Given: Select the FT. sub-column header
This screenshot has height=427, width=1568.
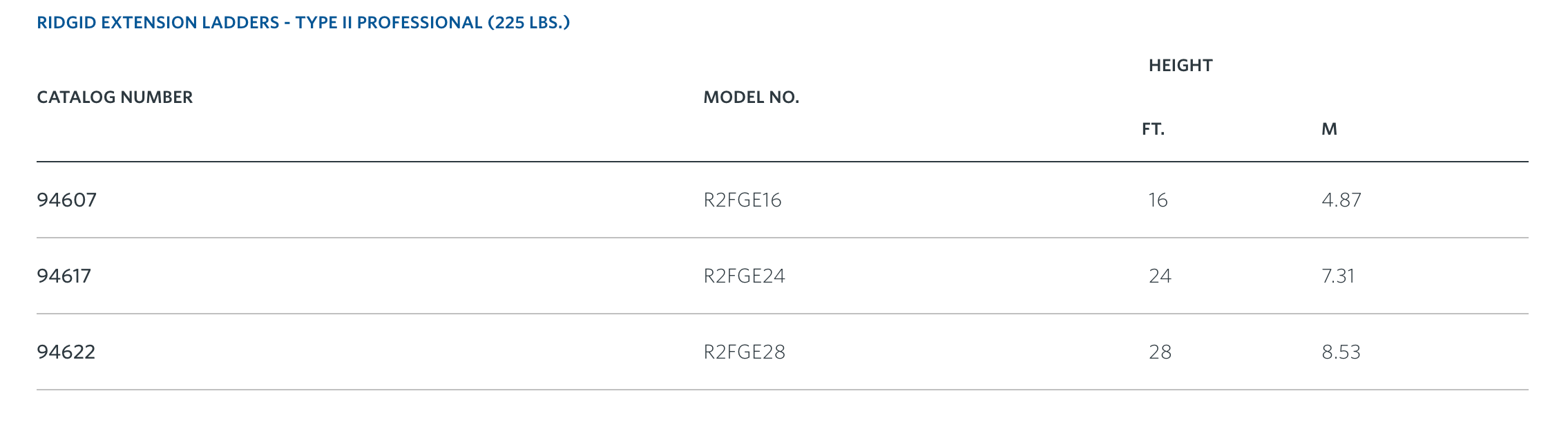Looking at the screenshot, I should pos(1154,129).
